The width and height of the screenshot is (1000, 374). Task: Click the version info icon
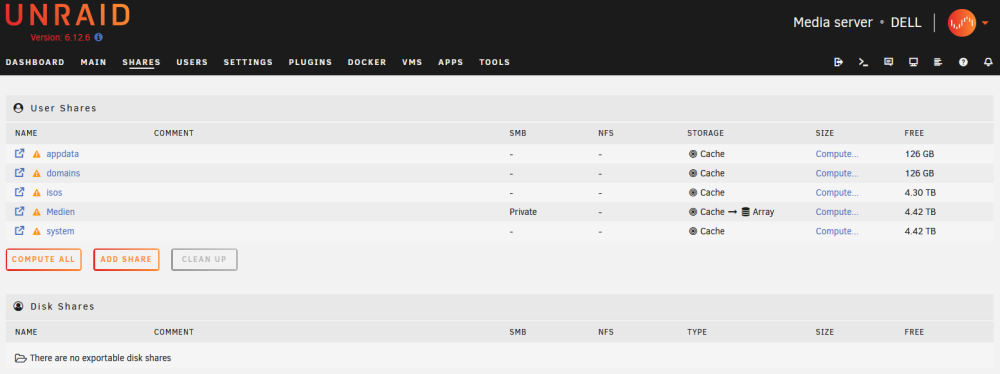[x=98, y=37]
